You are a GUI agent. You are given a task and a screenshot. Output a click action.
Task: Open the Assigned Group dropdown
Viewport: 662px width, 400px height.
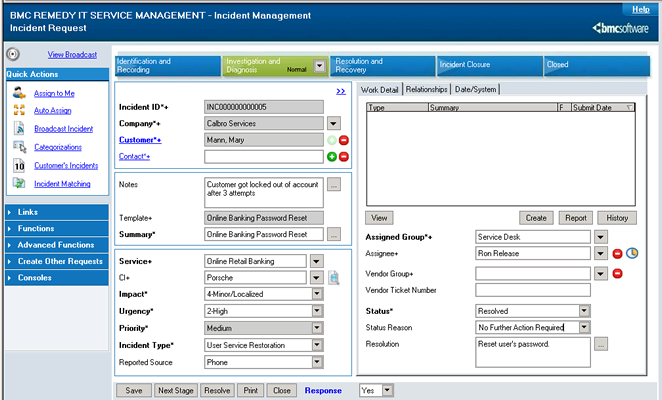click(600, 237)
